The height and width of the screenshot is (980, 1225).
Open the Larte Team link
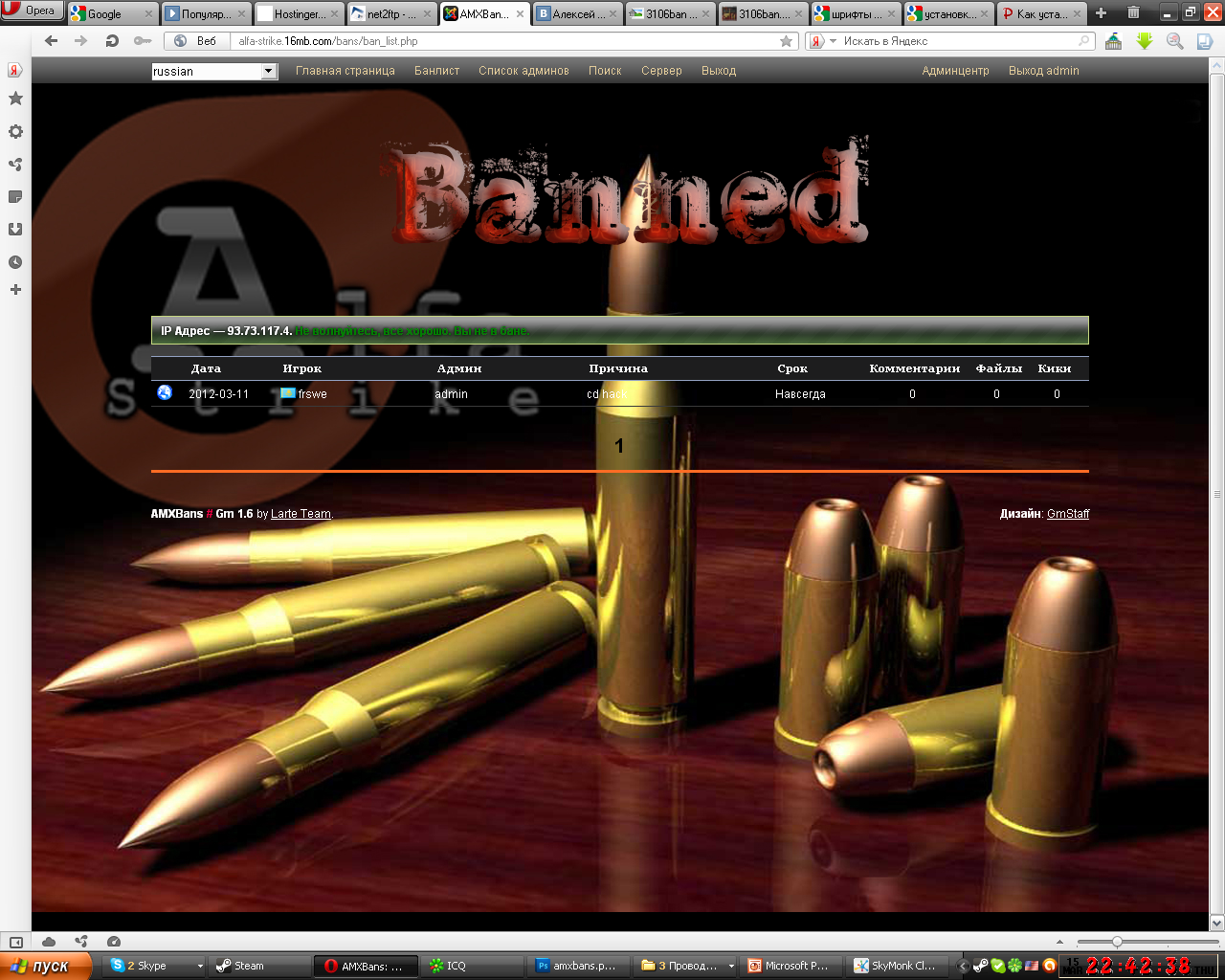(x=301, y=514)
